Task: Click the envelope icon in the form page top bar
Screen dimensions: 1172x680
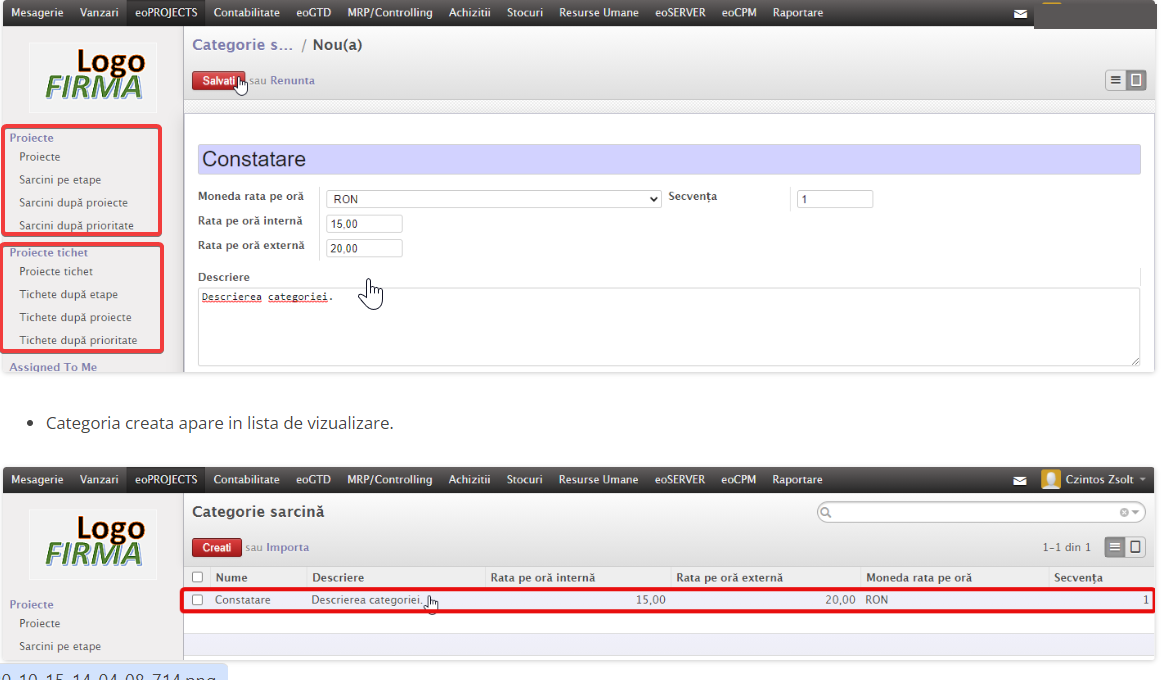Action: pyautogui.click(x=1020, y=14)
